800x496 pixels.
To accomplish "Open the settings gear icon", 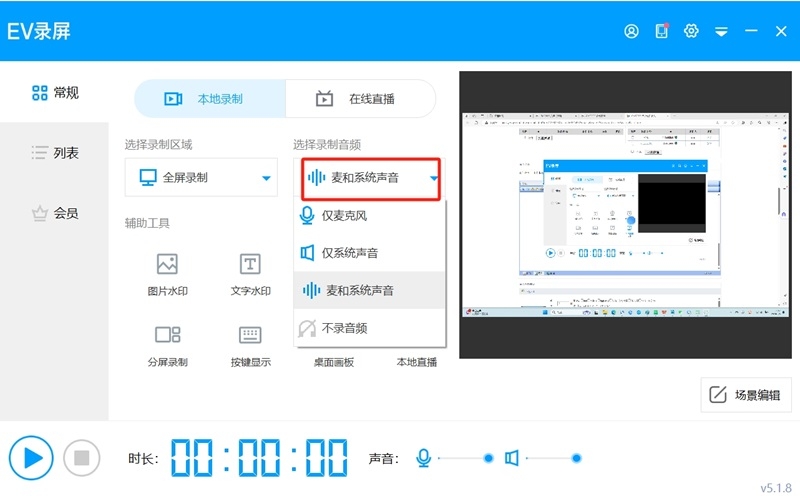I will tap(691, 31).
